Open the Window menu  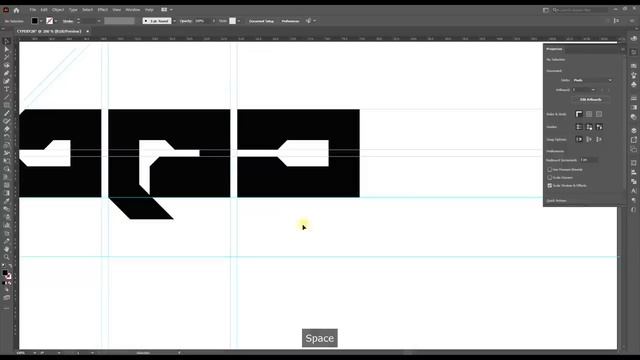(x=133, y=10)
